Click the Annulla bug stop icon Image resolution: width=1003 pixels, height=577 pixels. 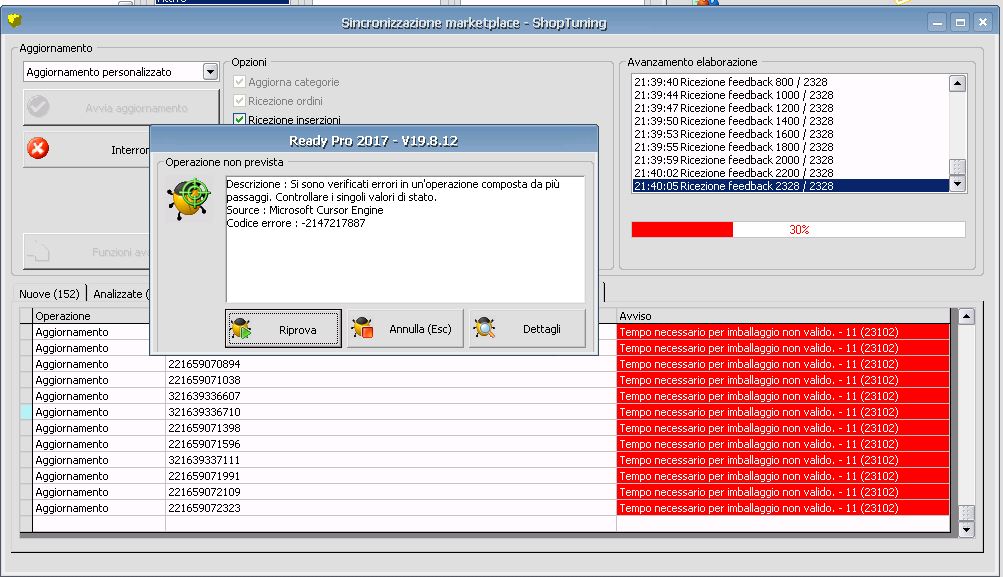pyautogui.click(x=362, y=328)
